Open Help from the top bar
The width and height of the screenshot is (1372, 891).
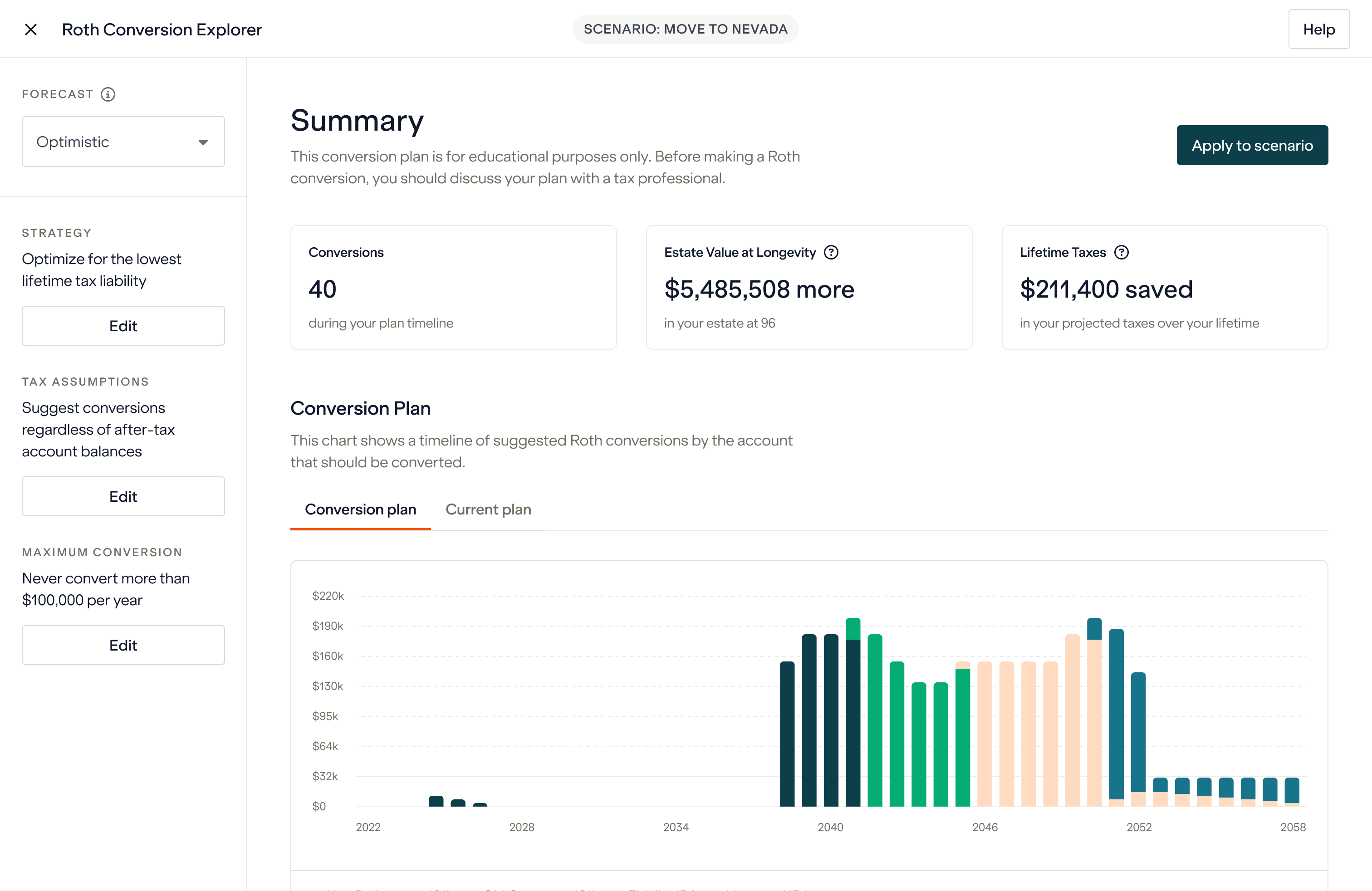(x=1319, y=29)
